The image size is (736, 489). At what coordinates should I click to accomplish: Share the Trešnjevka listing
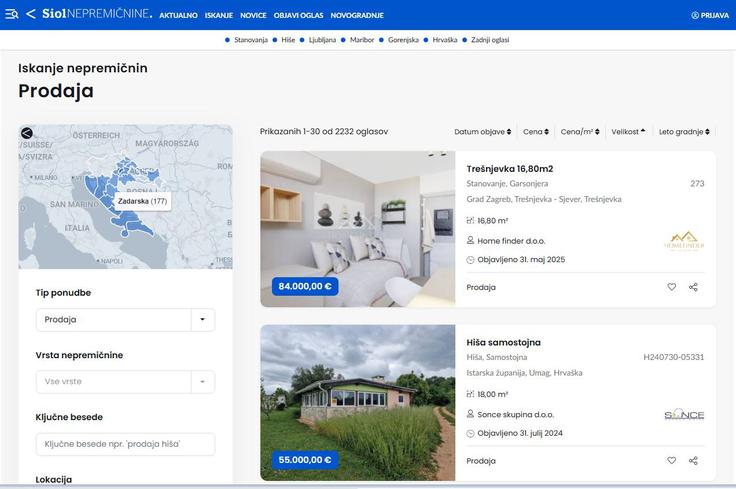pos(693,287)
